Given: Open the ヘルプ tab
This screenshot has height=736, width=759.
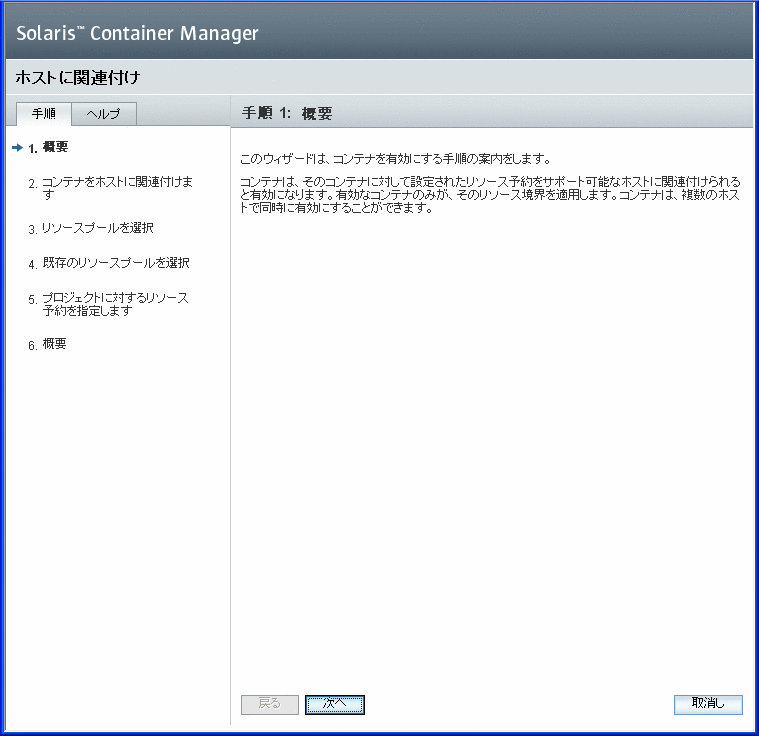Looking at the screenshot, I should [104, 114].
